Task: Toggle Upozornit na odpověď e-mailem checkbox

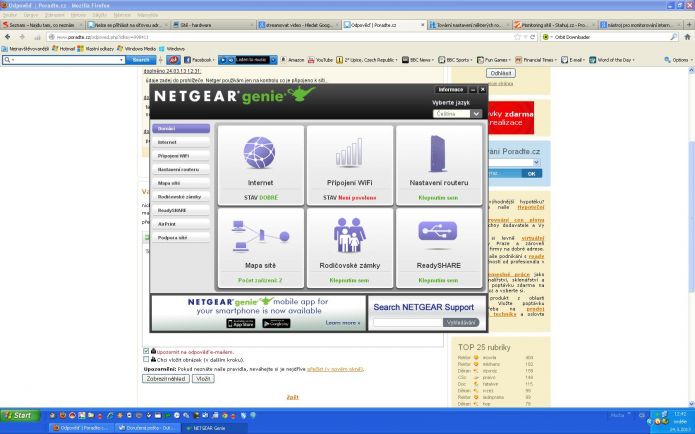Action: point(146,351)
